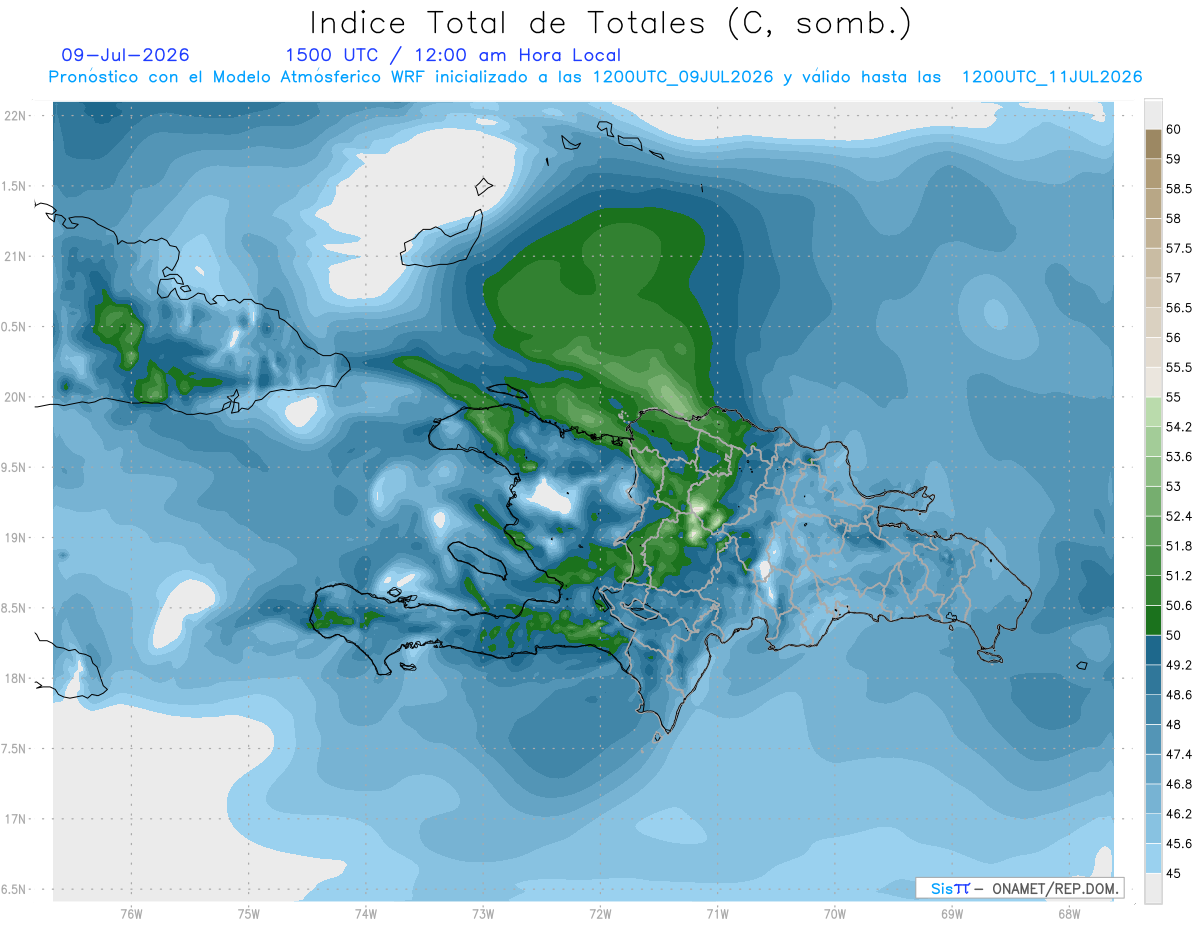Click the "74W" longitude label
Screen dimensions: 1200x927
[366, 913]
